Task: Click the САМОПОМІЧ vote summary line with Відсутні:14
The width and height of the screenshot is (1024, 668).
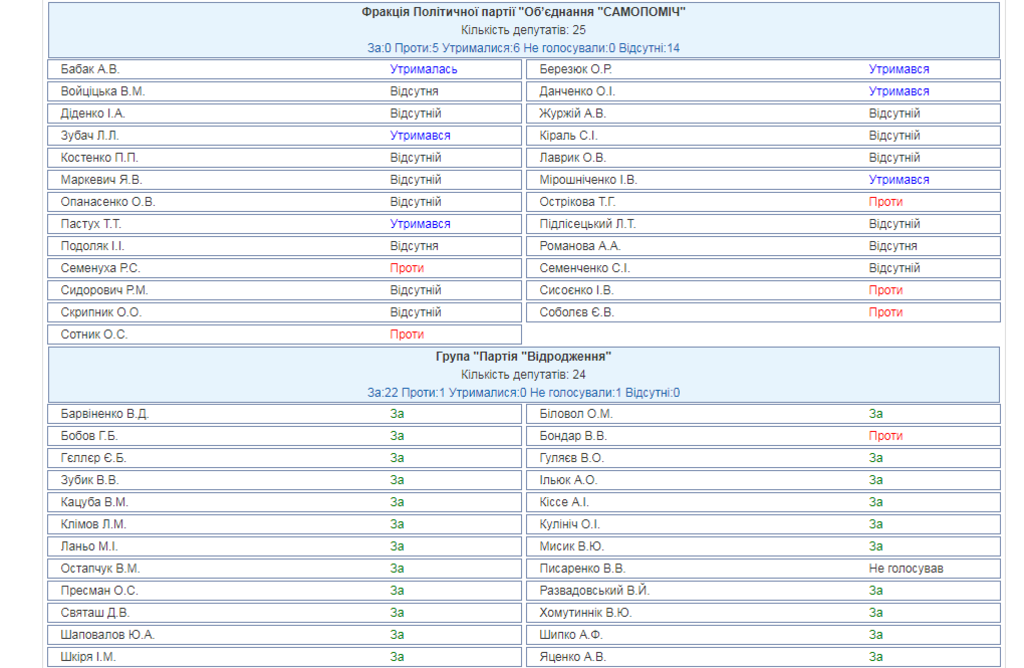Action: (523, 48)
